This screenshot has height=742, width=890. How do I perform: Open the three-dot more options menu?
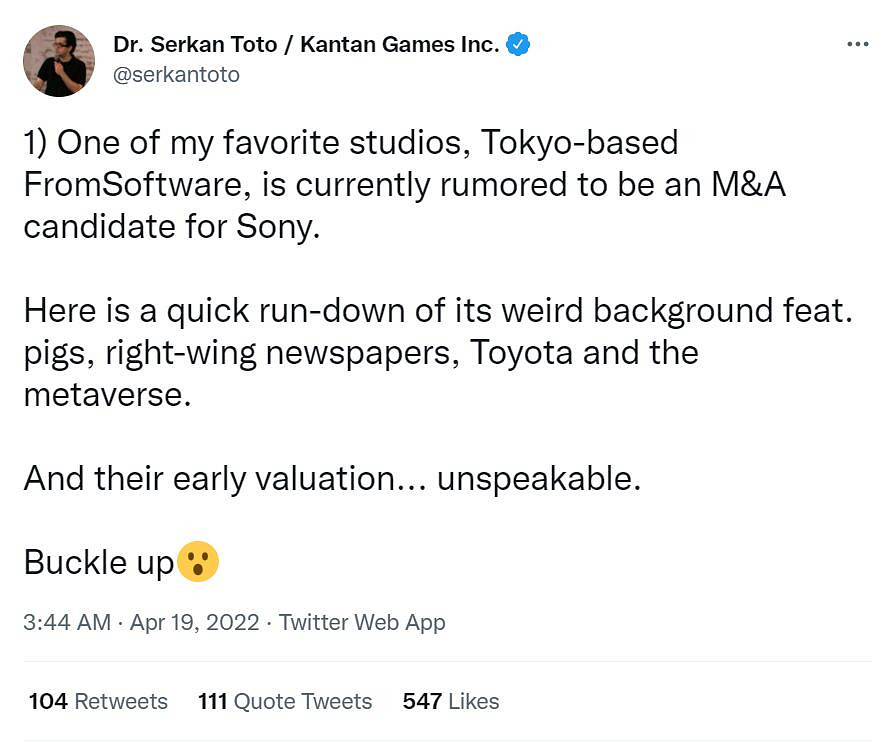click(857, 45)
